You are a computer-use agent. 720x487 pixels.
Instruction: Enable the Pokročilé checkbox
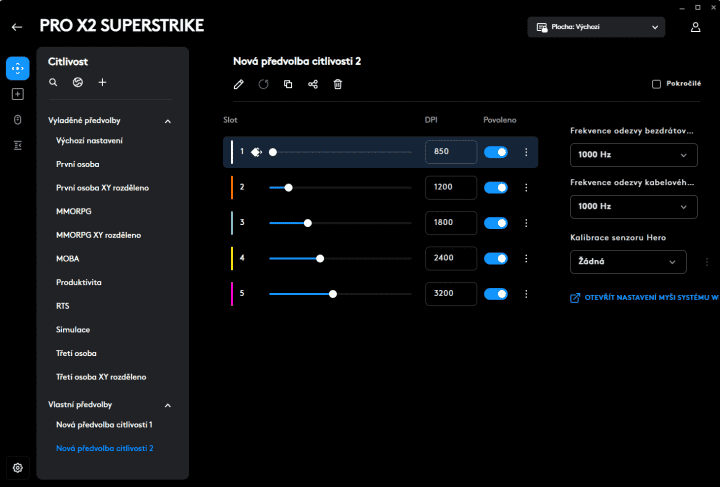[x=656, y=84]
